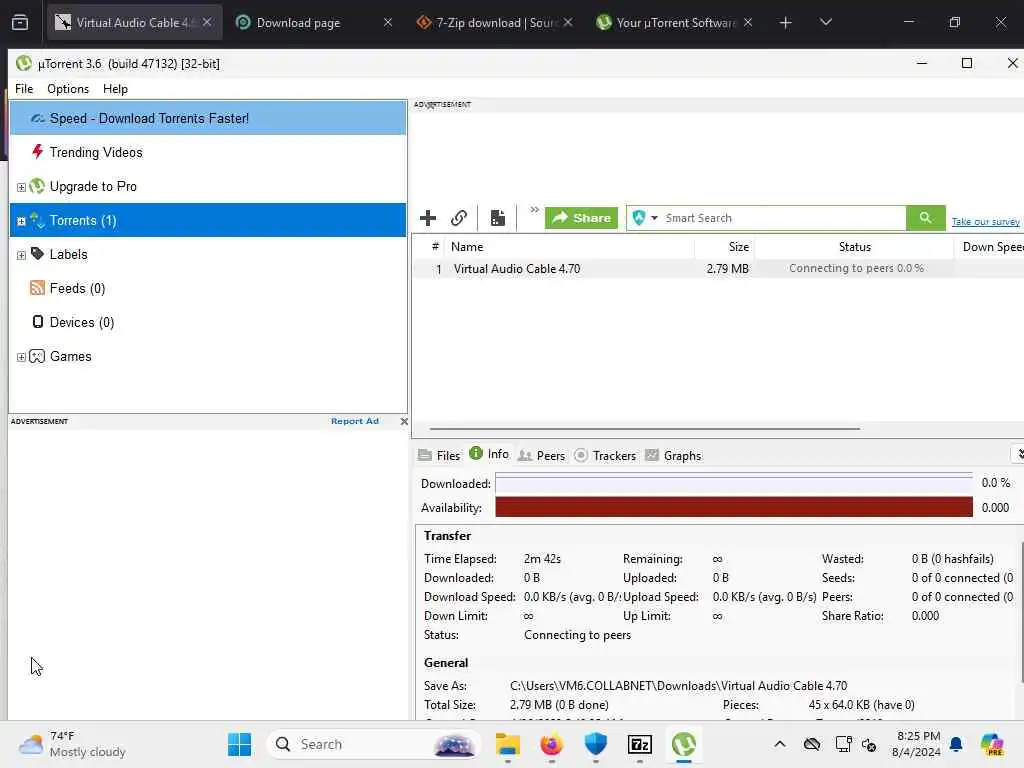Switch to the Info tab

pos(489,454)
